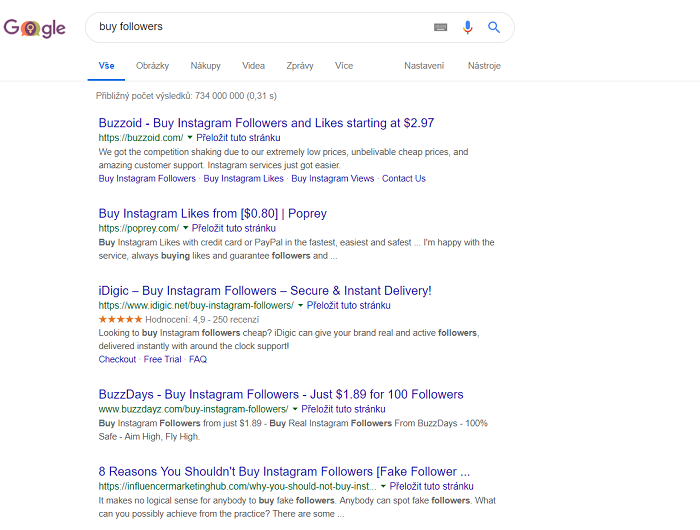700x530 pixels.
Task: Click the Google logo
Action: point(35,28)
